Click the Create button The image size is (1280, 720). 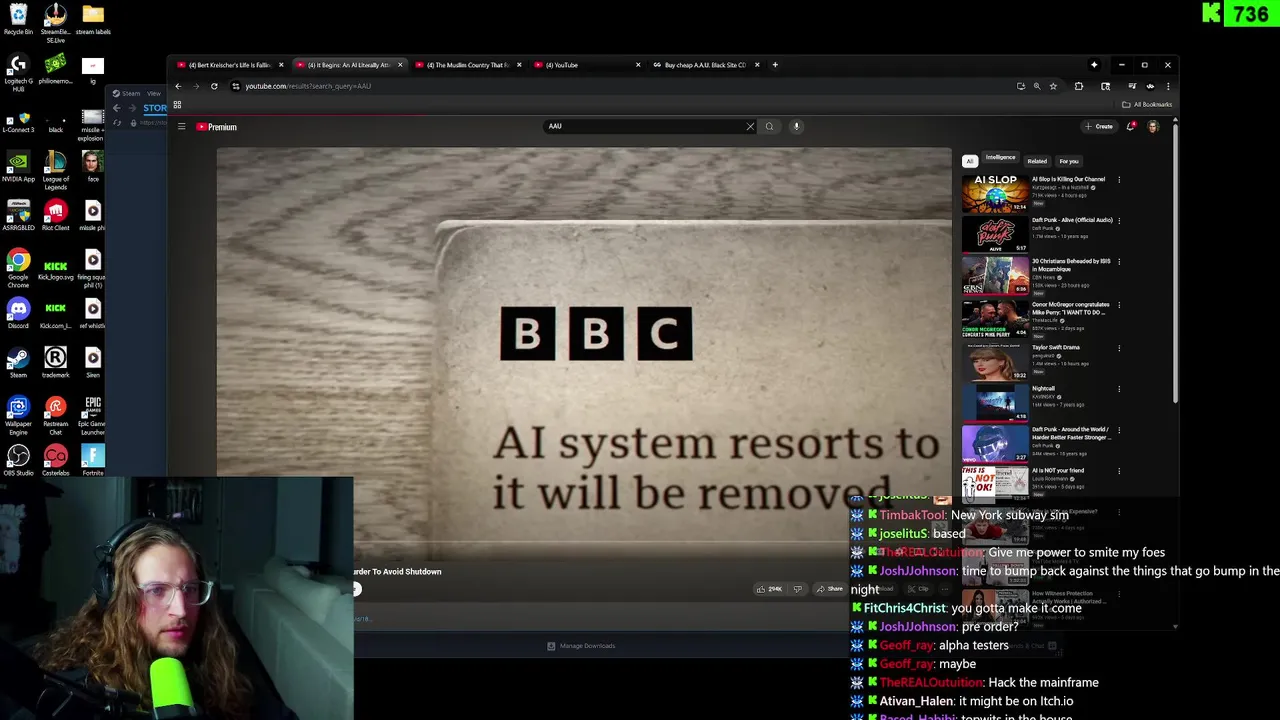[x=1099, y=127]
